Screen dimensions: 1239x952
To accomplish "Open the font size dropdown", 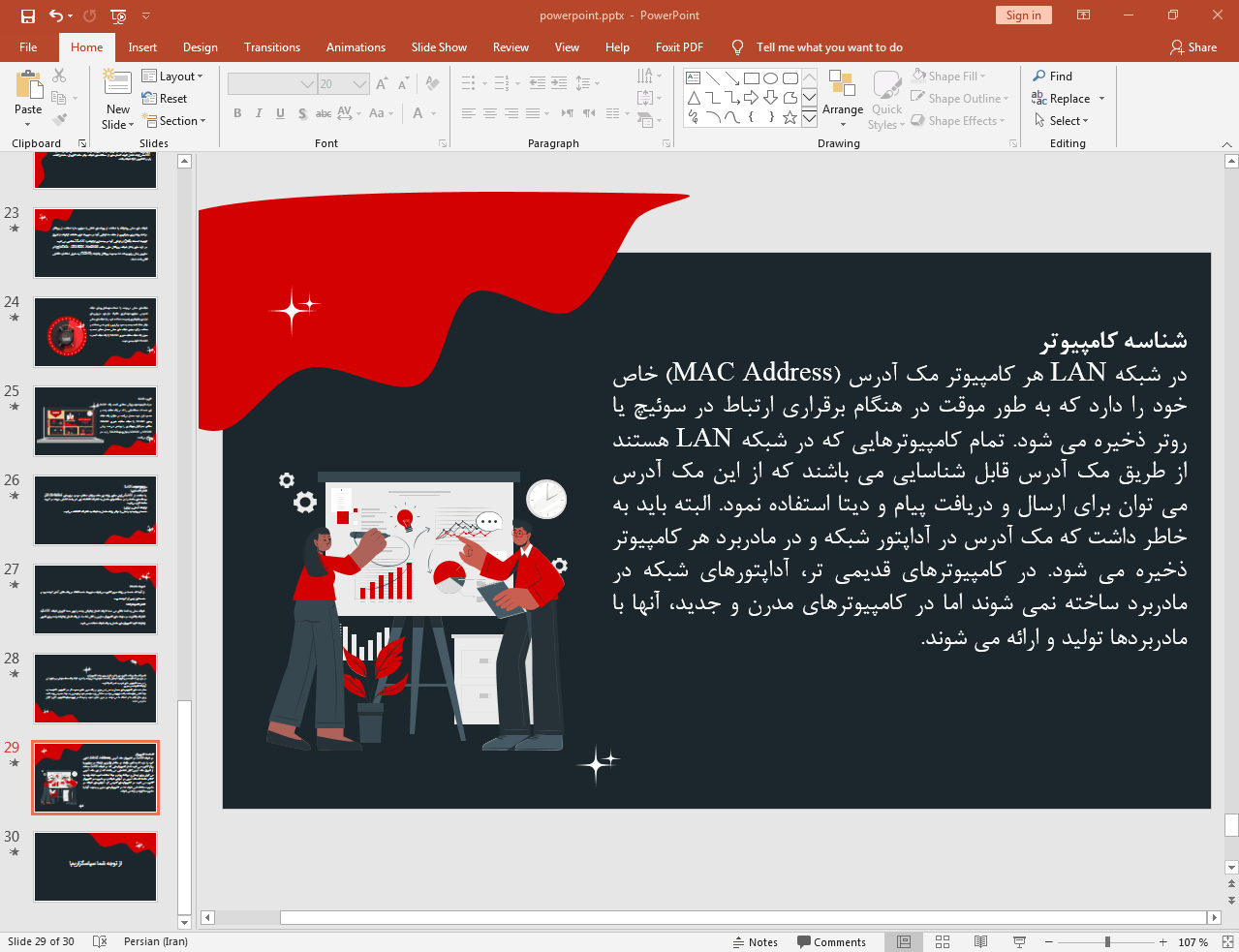I will (x=360, y=84).
